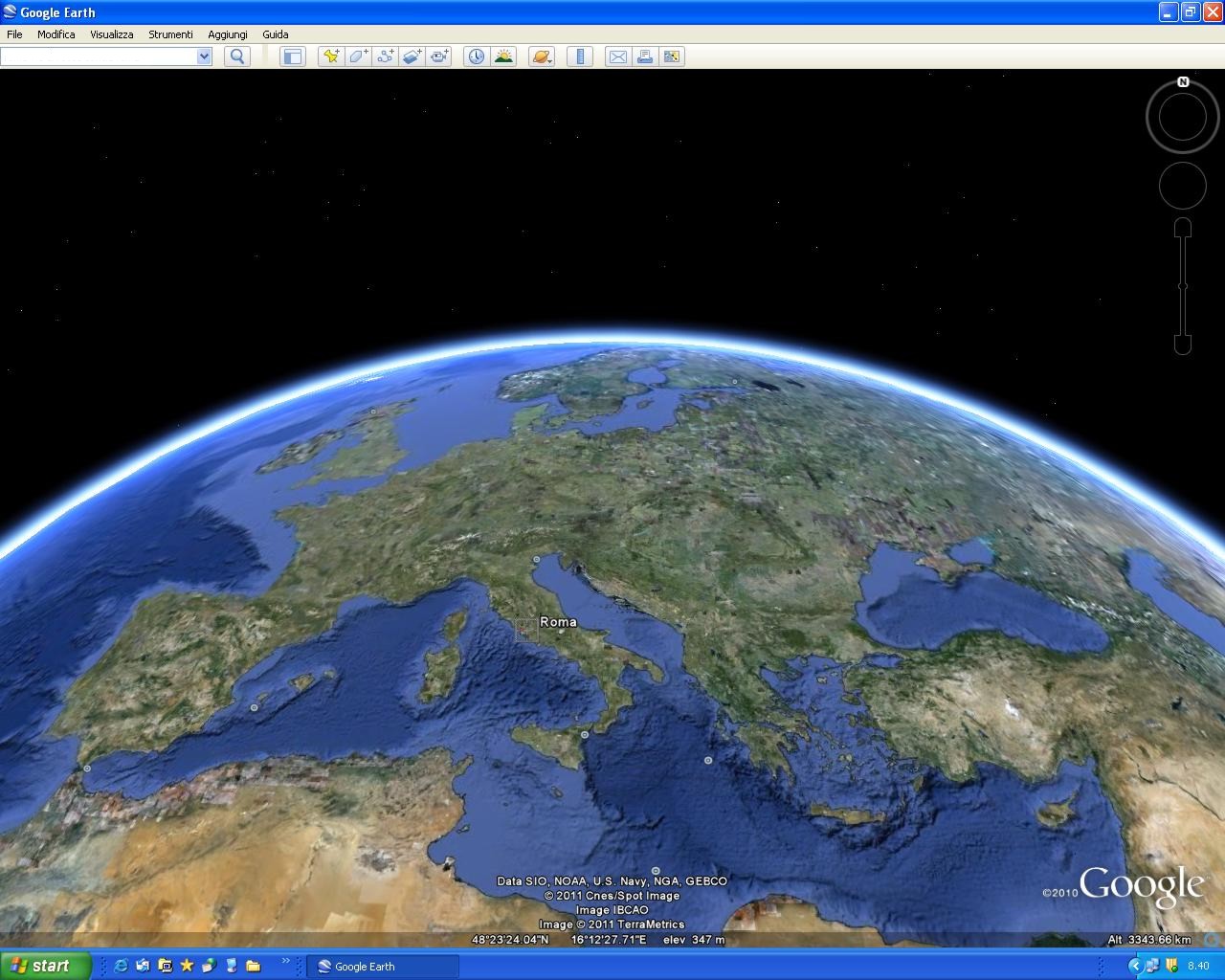Image resolution: width=1225 pixels, height=980 pixels.
Task: Click the zoom slider middle handle
Action: (1183, 286)
